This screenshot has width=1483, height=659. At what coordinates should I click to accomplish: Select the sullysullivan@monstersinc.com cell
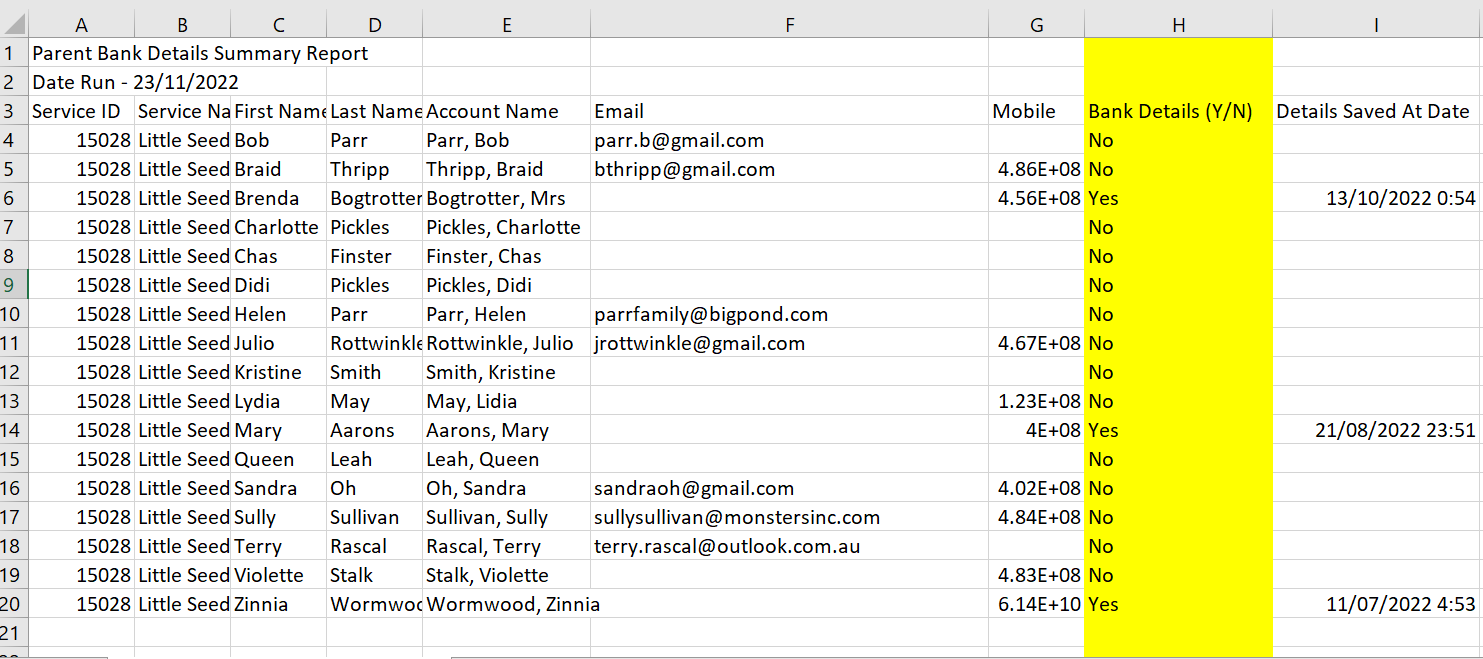coord(737,517)
